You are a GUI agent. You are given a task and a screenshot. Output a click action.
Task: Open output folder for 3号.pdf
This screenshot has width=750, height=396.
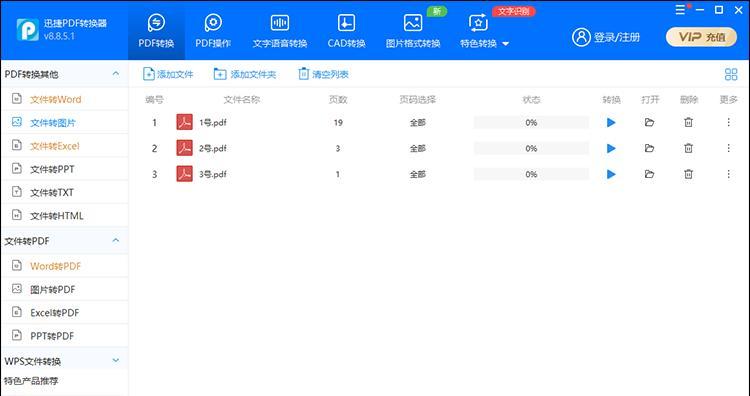pos(649,174)
